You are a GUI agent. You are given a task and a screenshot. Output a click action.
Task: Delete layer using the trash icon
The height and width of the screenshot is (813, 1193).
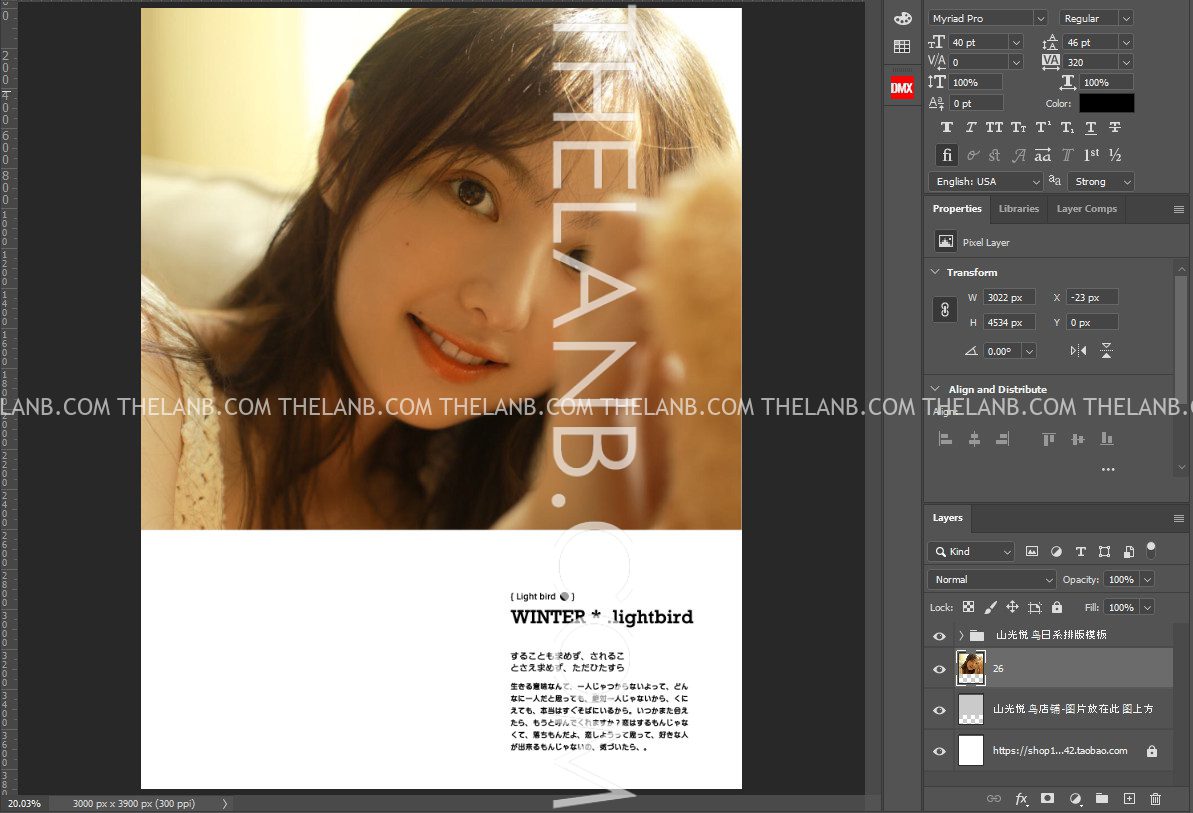(x=1156, y=799)
